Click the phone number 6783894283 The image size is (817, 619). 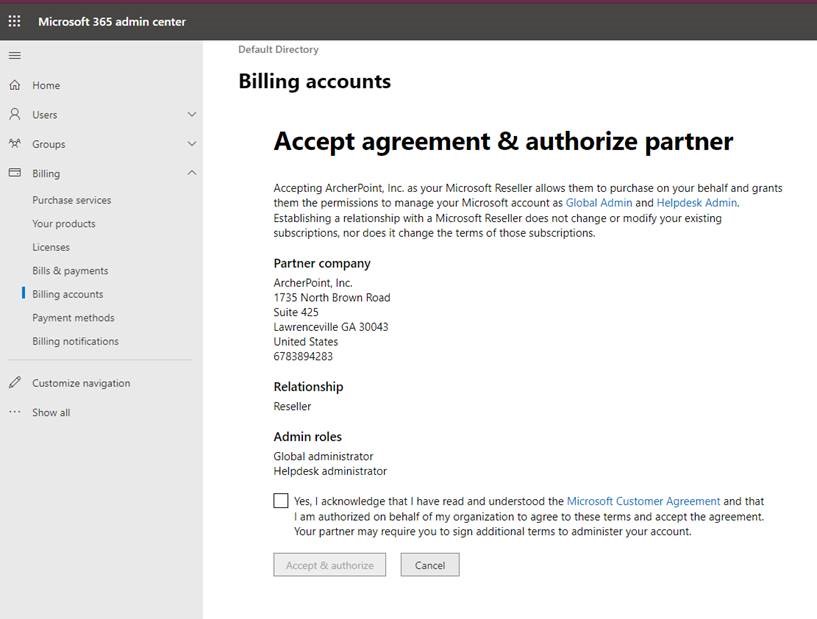[x=303, y=356]
